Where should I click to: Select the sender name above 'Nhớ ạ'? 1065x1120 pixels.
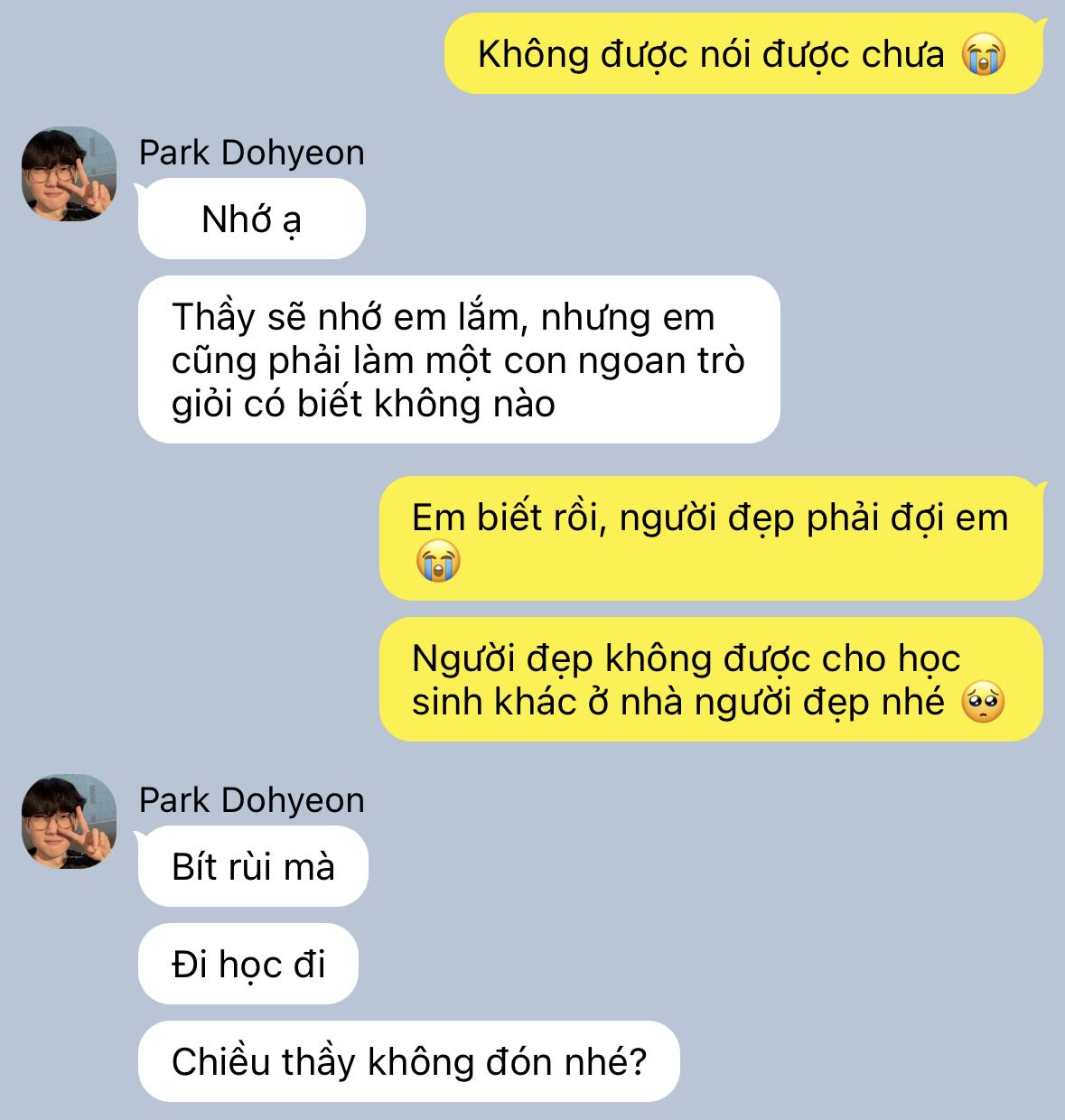point(252,153)
